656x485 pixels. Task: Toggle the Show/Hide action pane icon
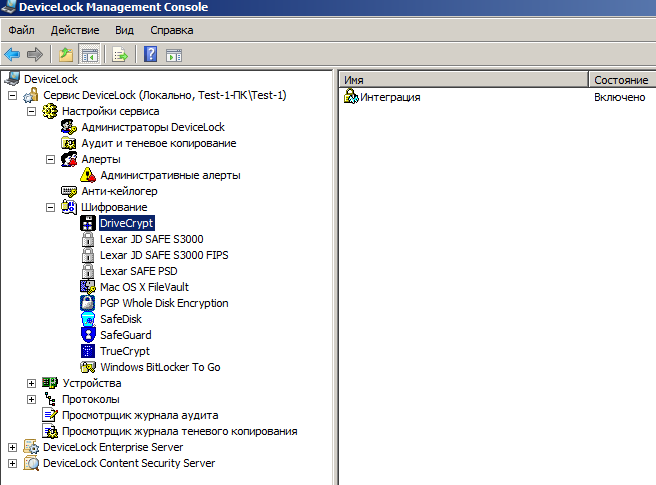click(x=174, y=55)
